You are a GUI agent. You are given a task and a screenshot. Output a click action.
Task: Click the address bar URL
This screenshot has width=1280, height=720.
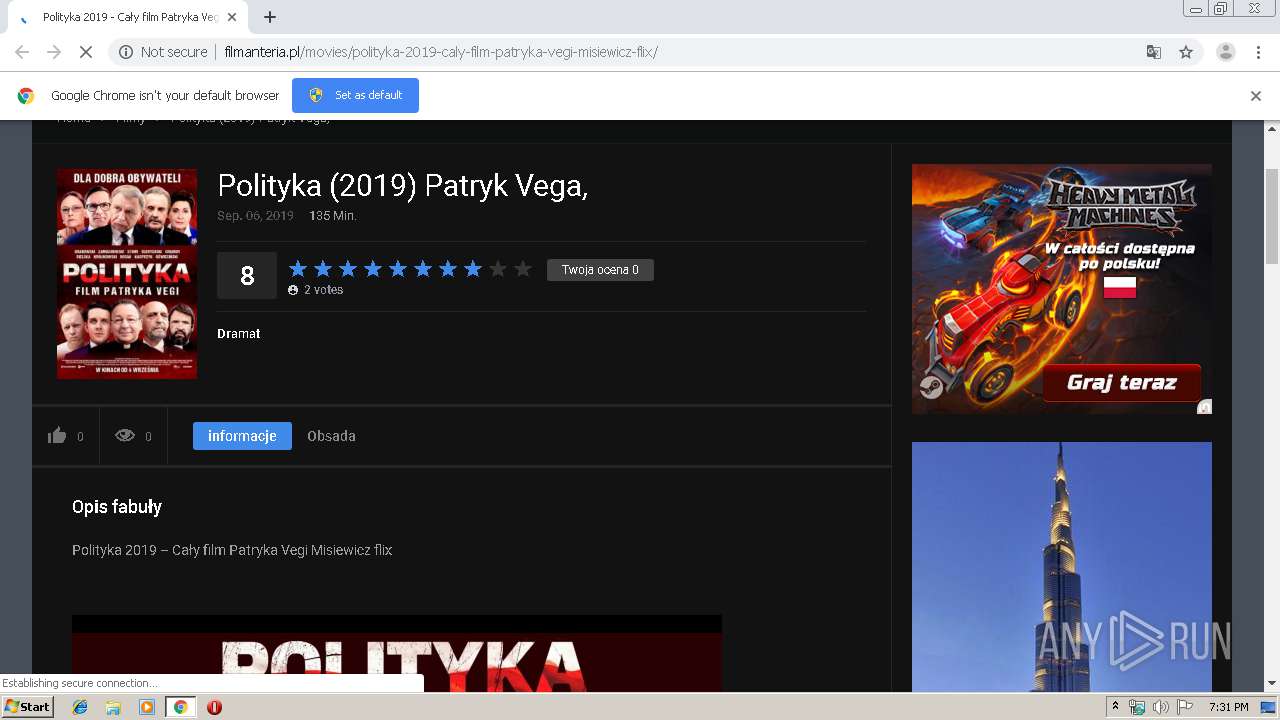[x=441, y=52]
